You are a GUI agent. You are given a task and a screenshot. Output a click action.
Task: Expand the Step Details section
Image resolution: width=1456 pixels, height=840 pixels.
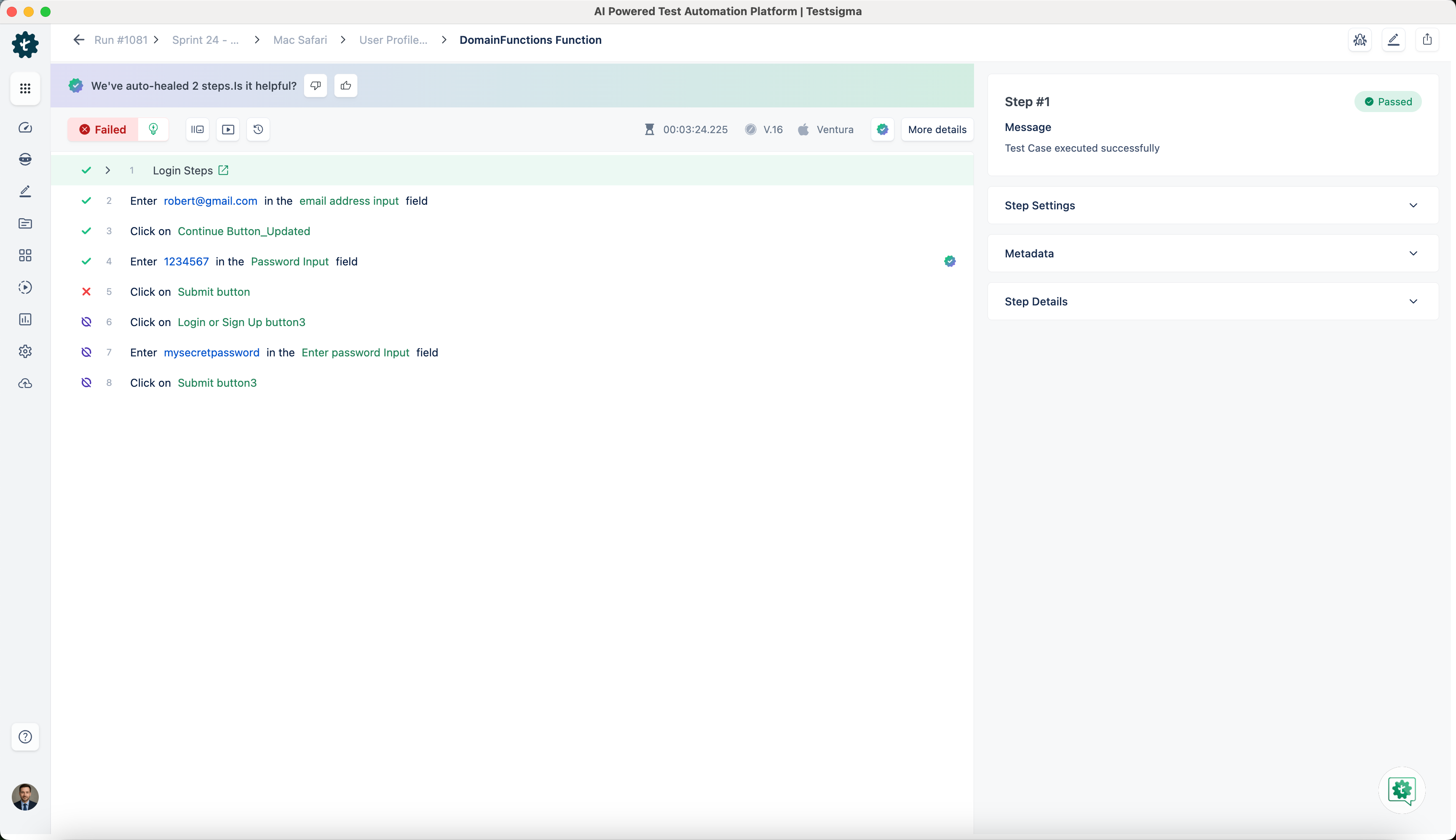1413,301
